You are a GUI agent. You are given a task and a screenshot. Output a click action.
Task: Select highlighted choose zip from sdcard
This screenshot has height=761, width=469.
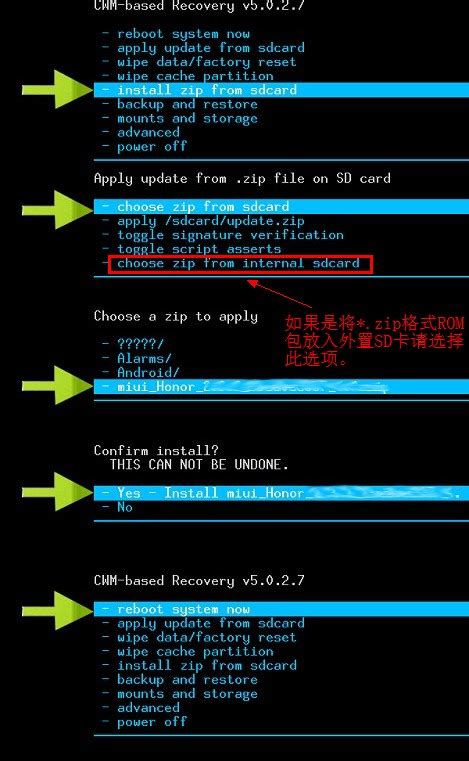(282, 206)
